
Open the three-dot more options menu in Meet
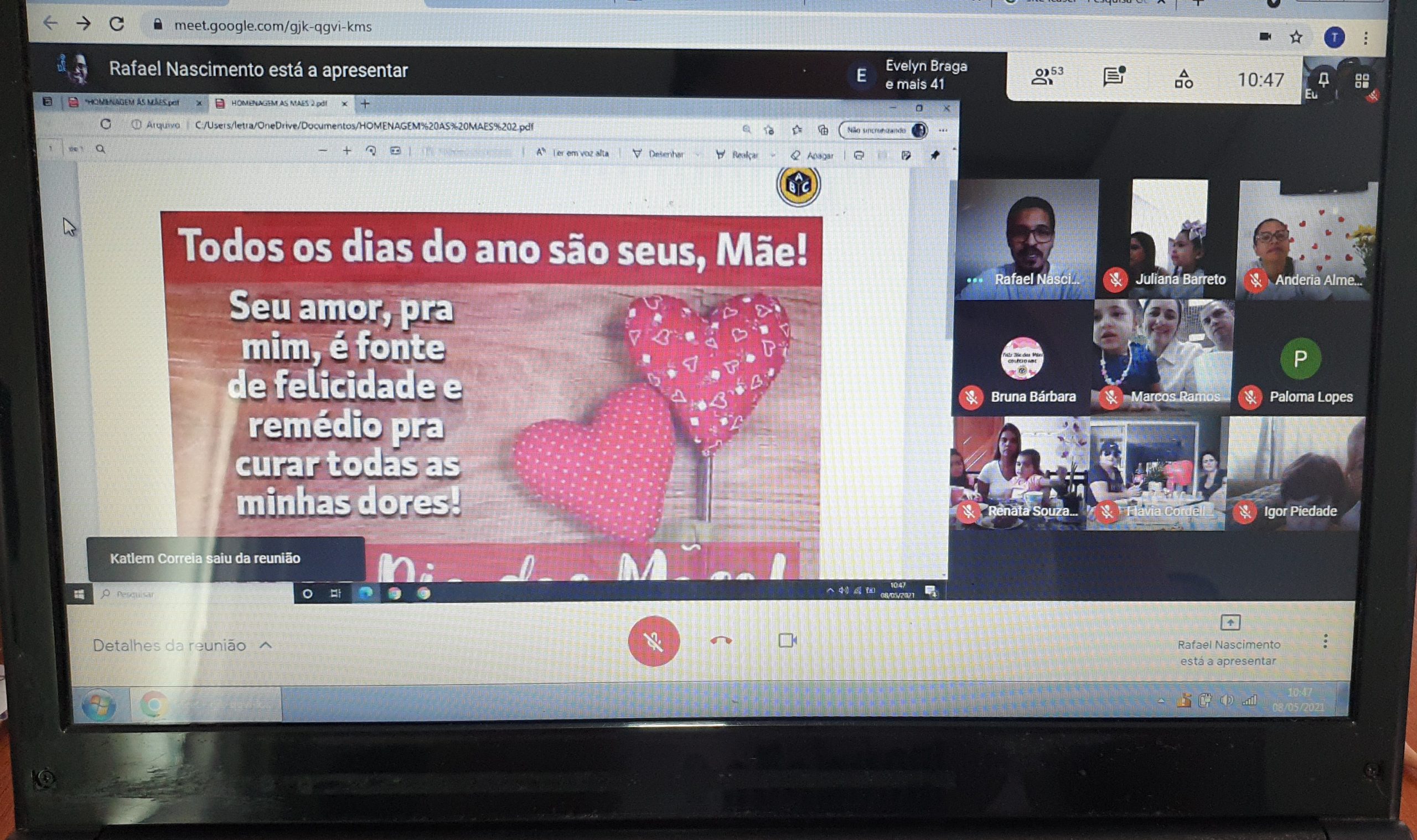(x=1325, y=641)
